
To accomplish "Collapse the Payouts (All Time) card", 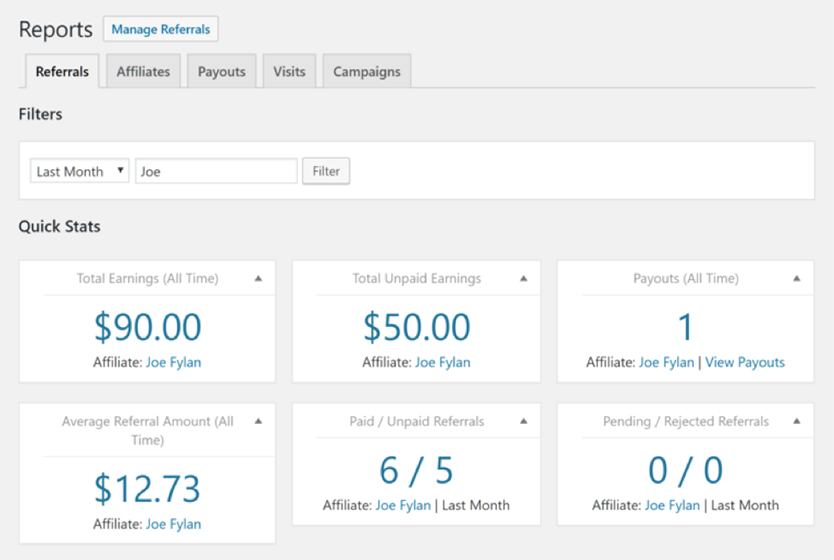I will tap(797, 279).
